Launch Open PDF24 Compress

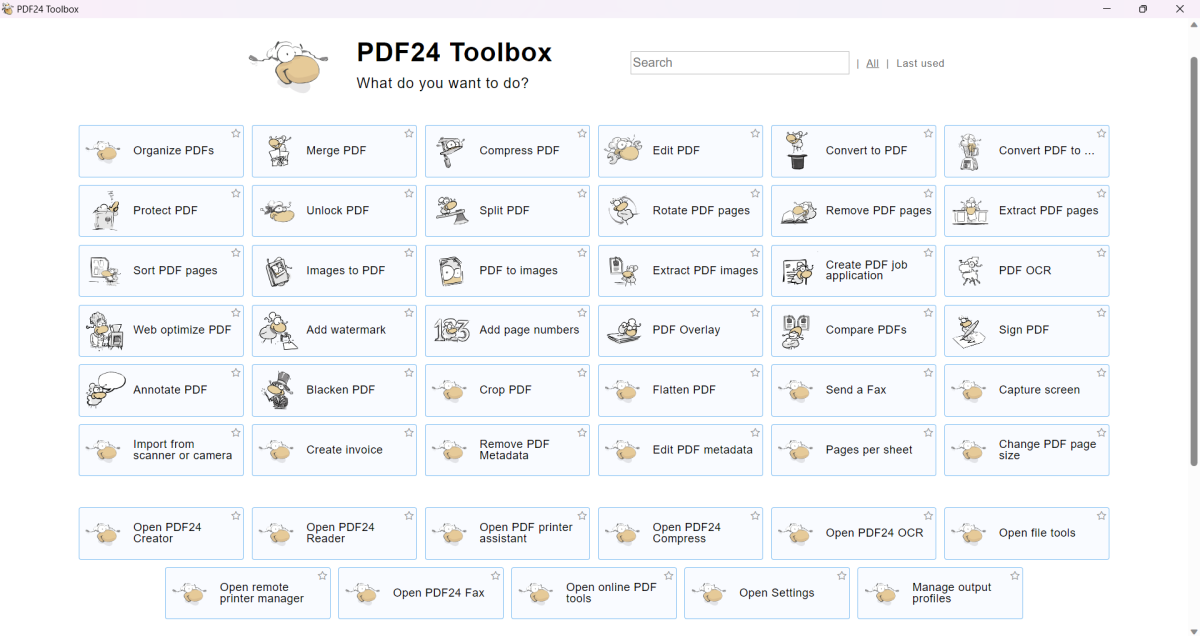680,533
